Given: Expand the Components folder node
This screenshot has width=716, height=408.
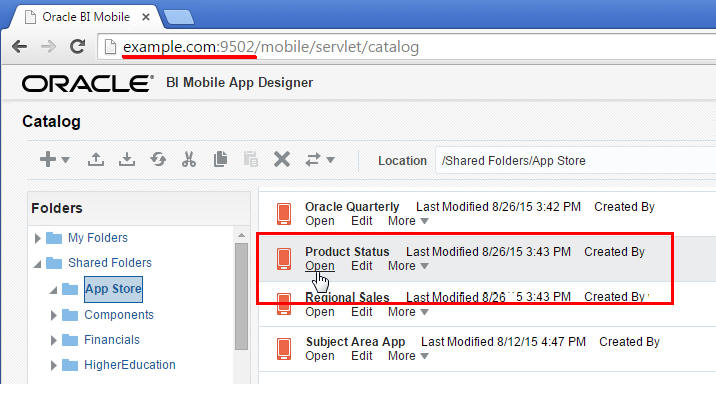Looking at the screenshot, I should [x=53, y=315].
